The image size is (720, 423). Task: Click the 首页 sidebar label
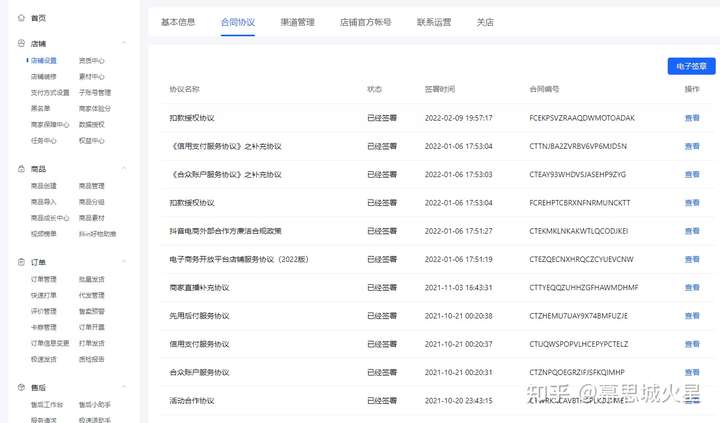pyautogui.click(x=38, y=18)
